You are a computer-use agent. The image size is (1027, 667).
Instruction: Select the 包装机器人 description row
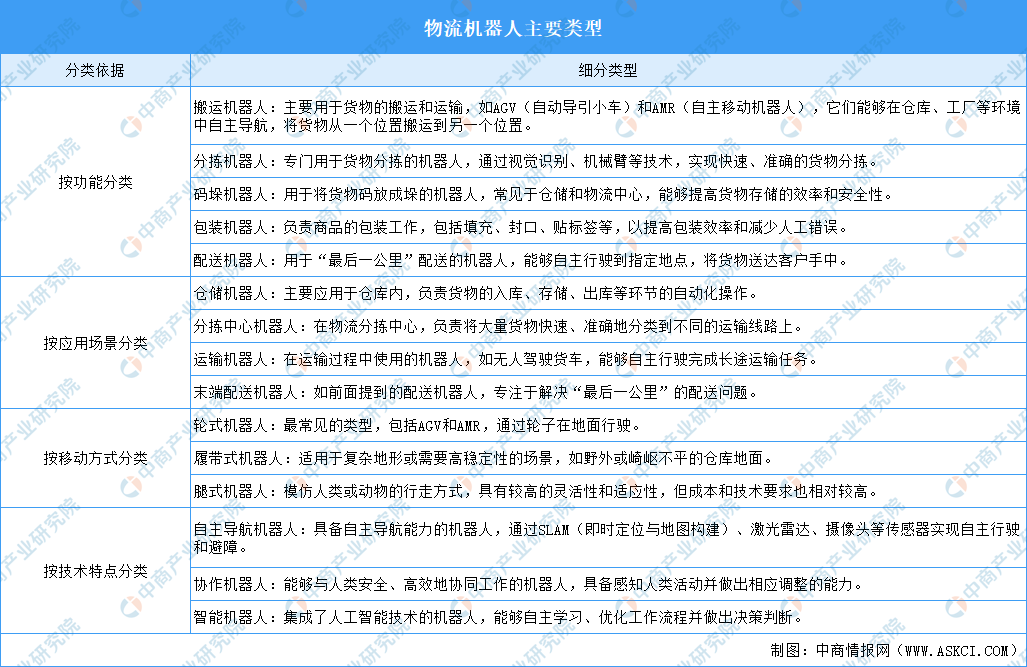point(608,227)
